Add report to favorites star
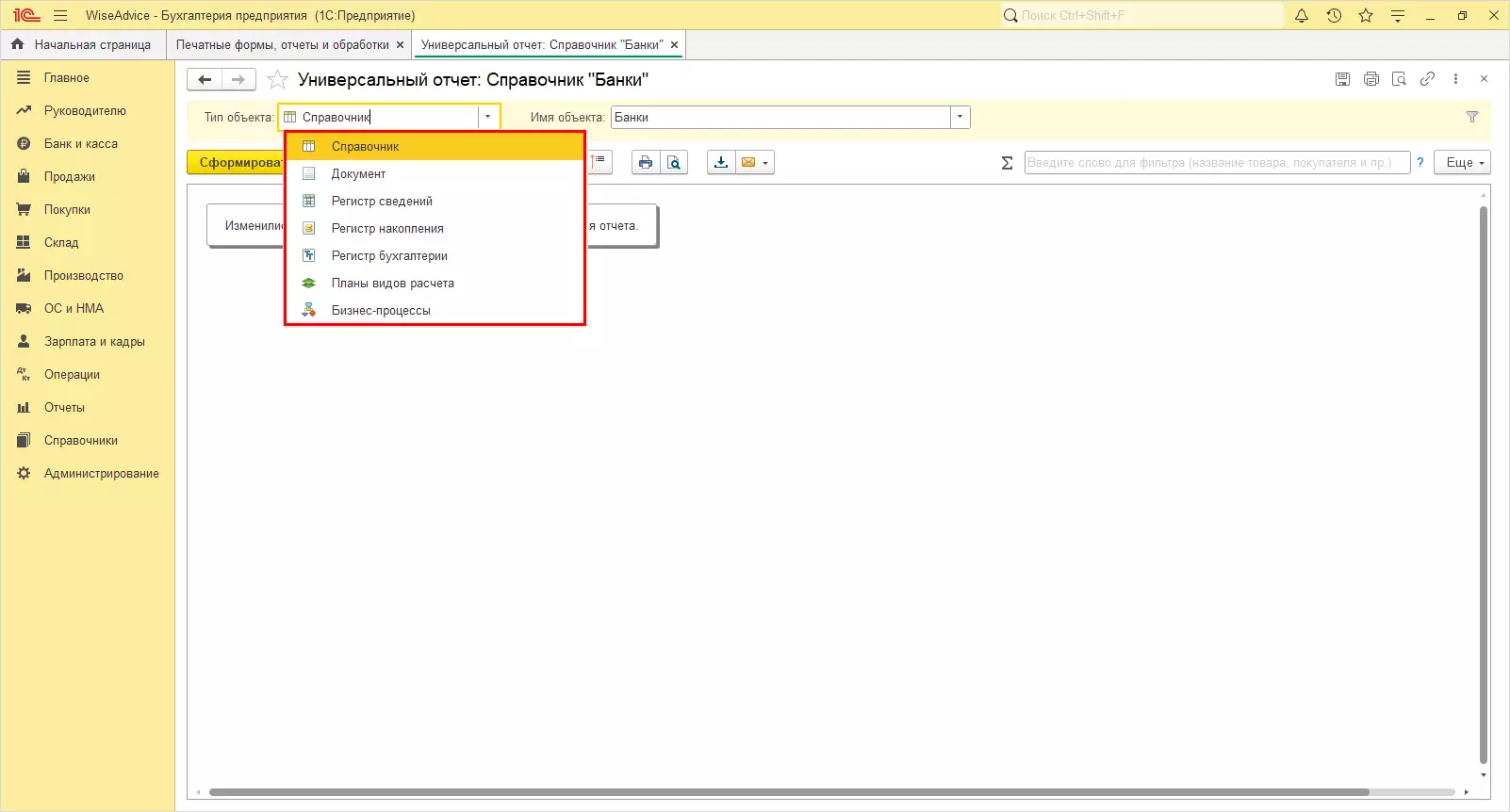The width and height of the screenshot is (1510, 812). (x=277, y=79)
